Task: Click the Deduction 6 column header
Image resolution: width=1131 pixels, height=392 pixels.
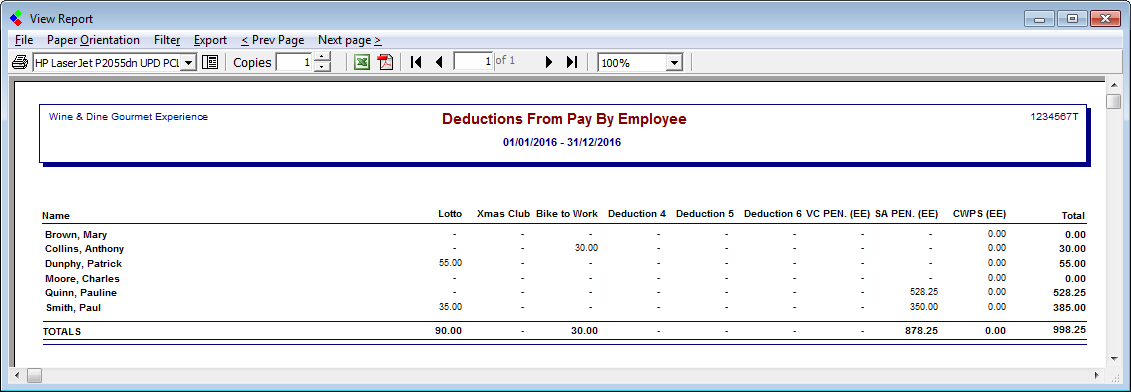Action: (x=773, y=214)
